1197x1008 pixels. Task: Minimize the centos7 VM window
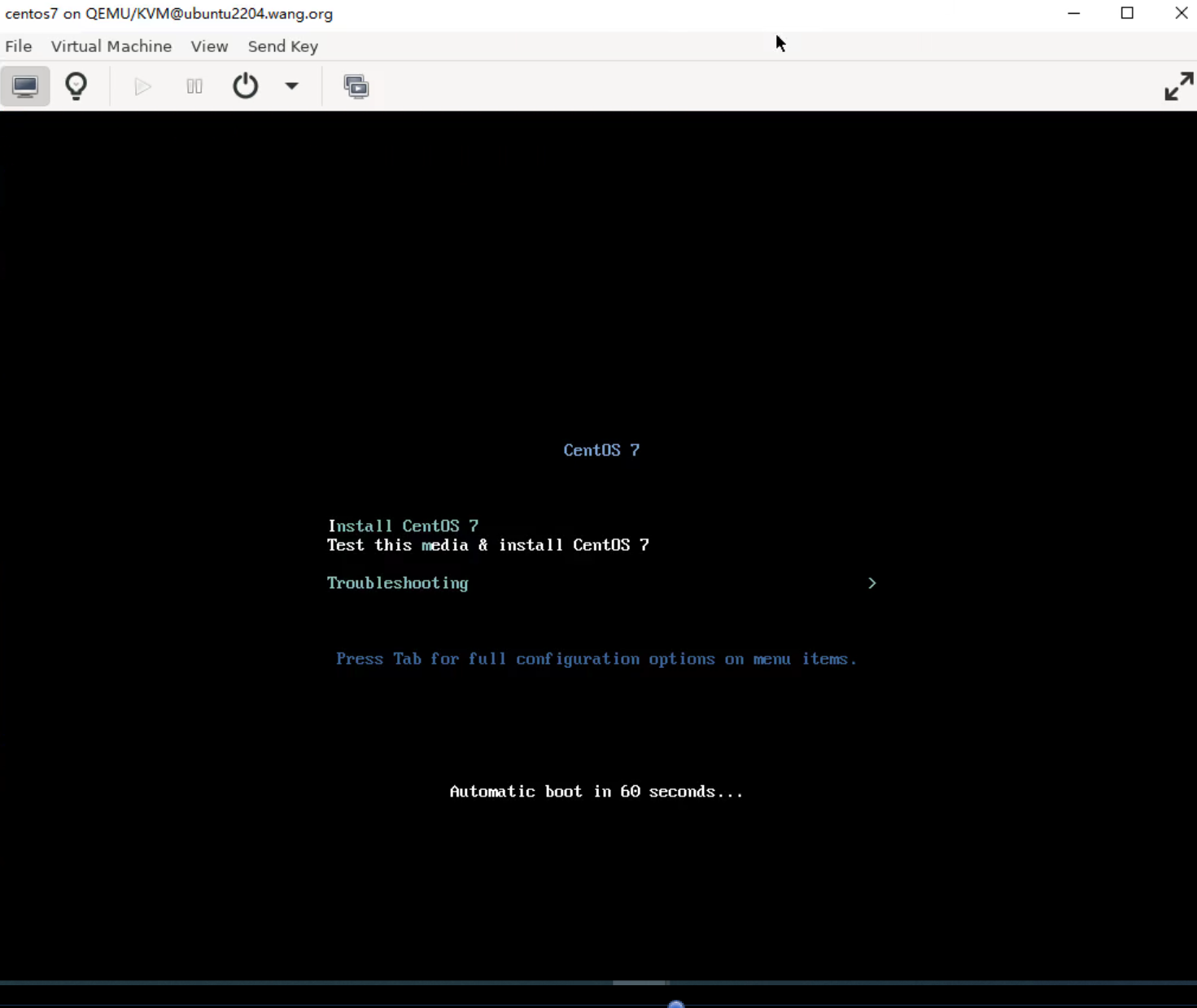point(1073,13)
